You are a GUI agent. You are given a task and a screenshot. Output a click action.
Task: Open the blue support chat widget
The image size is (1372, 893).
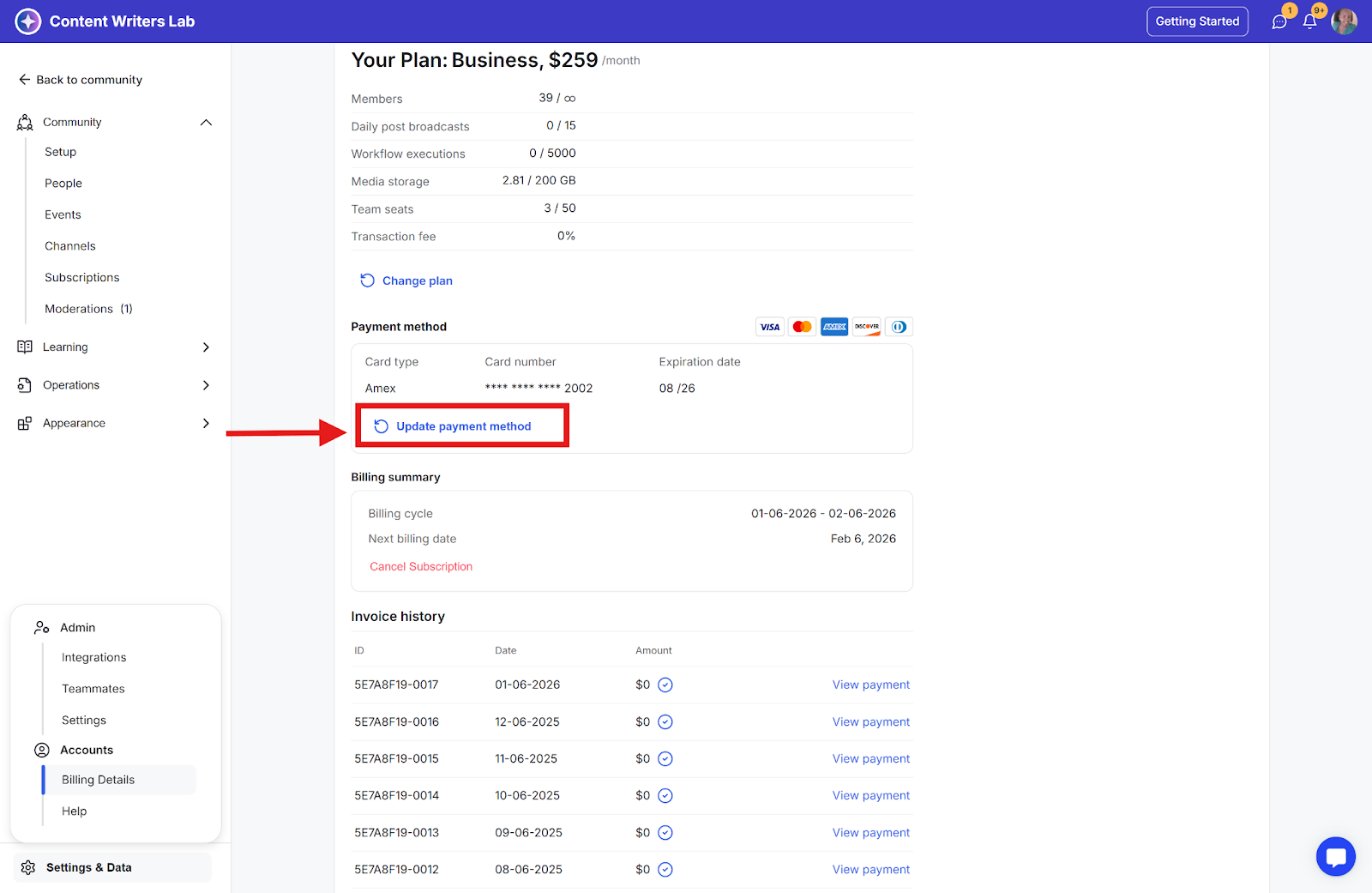[1335, 856]
